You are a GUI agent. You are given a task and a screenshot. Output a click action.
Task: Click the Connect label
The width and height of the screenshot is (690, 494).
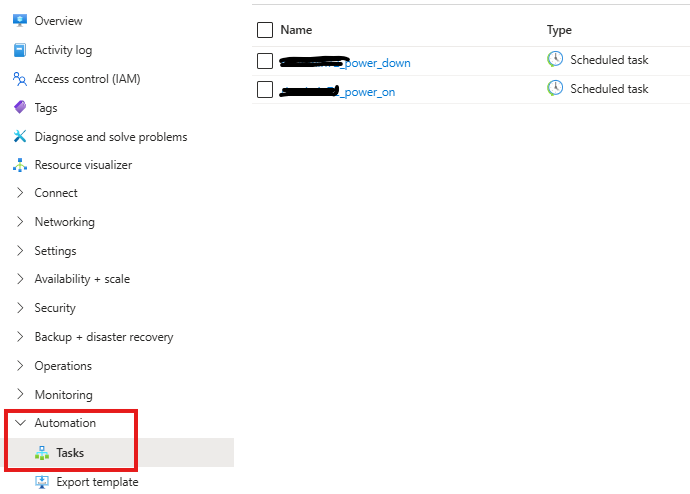pyautogui.click(x=56, y=193)
